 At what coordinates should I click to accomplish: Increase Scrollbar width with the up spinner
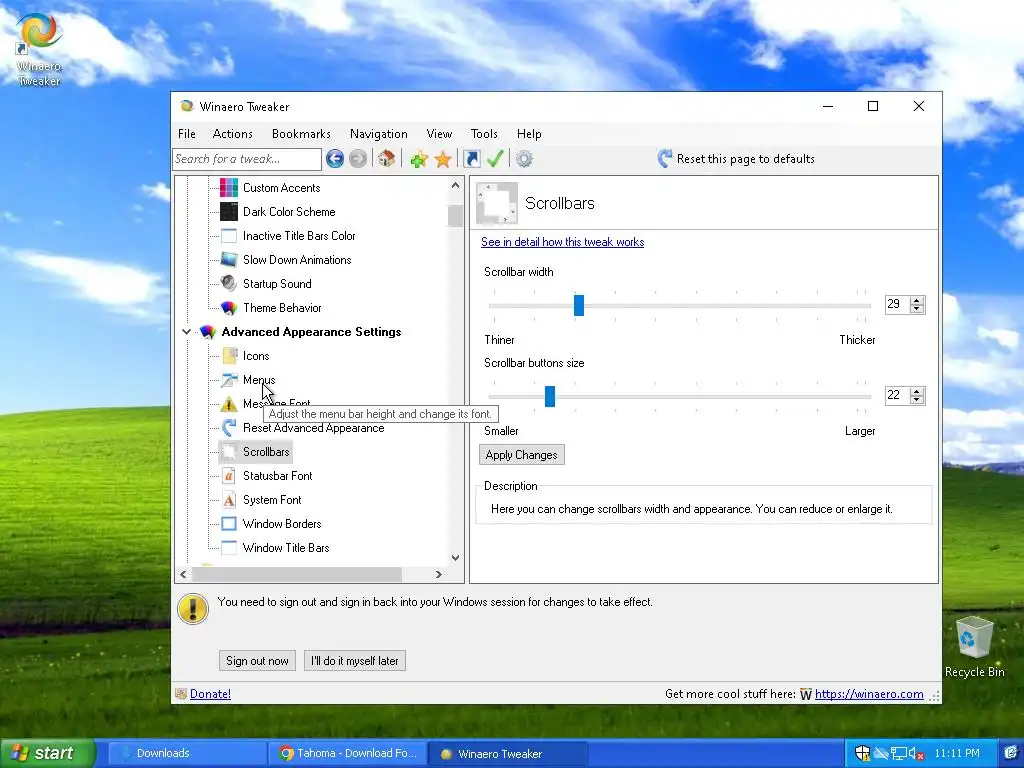tap(917, 300)
